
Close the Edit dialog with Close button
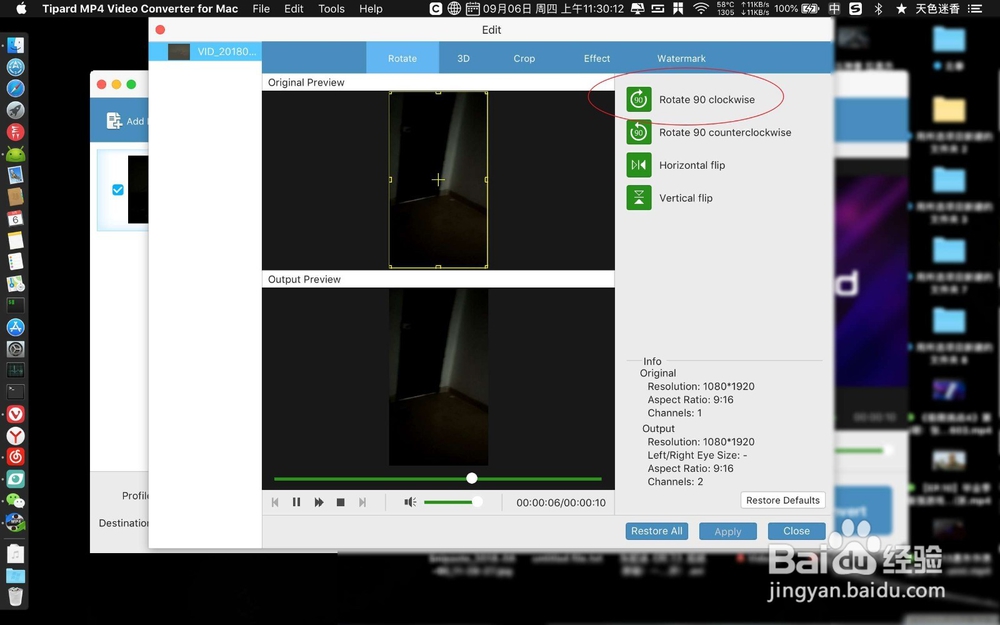coord(796,531)
